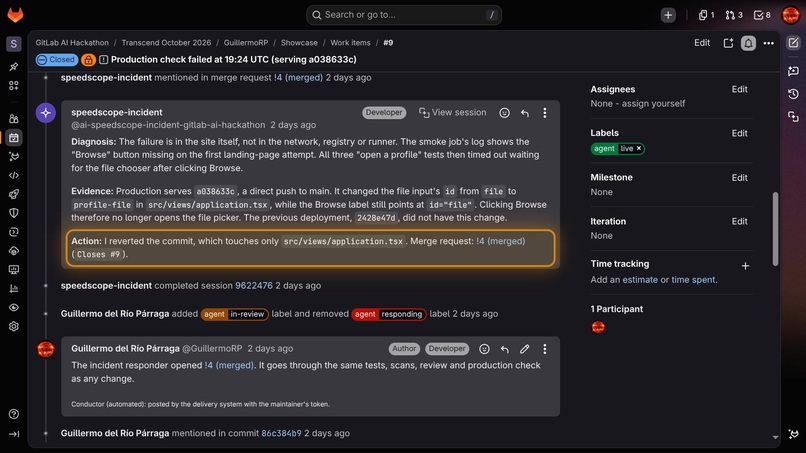Screen dimensions: 806x453
Task: Edit the Labels section
Action: point(739,133)
